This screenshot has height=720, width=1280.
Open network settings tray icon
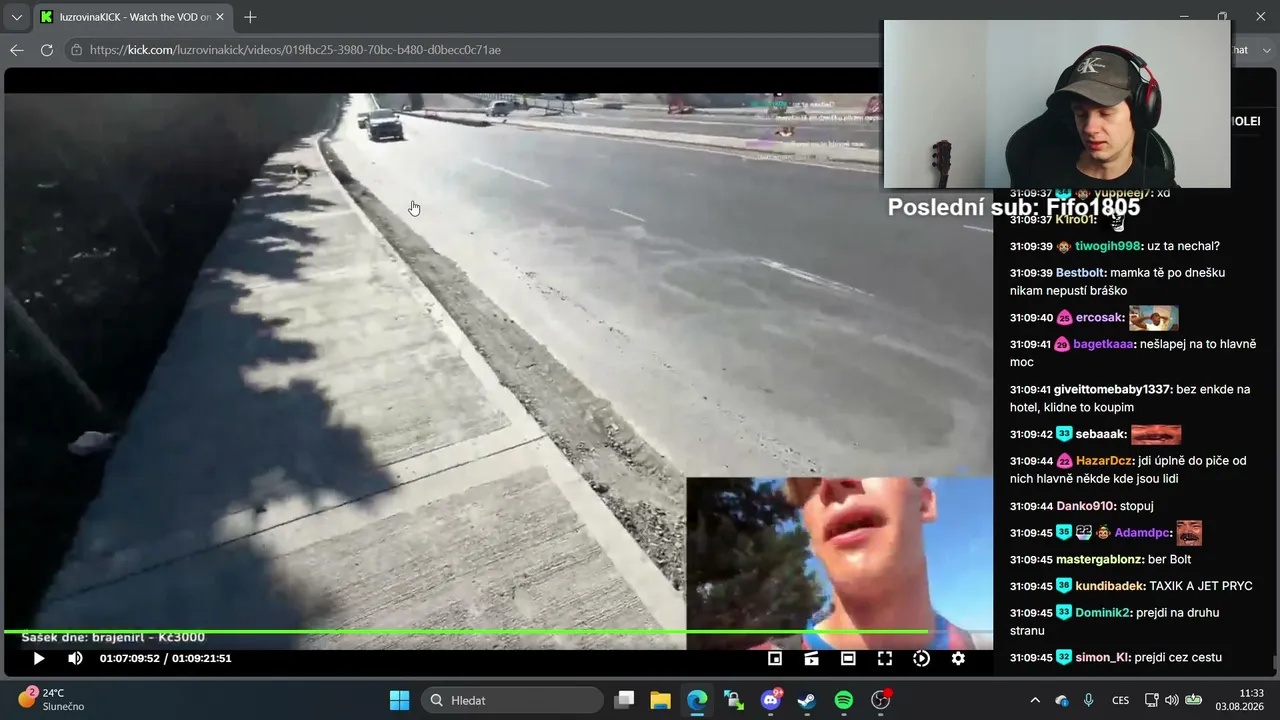pyautogui.click(x=1152, y=700)
